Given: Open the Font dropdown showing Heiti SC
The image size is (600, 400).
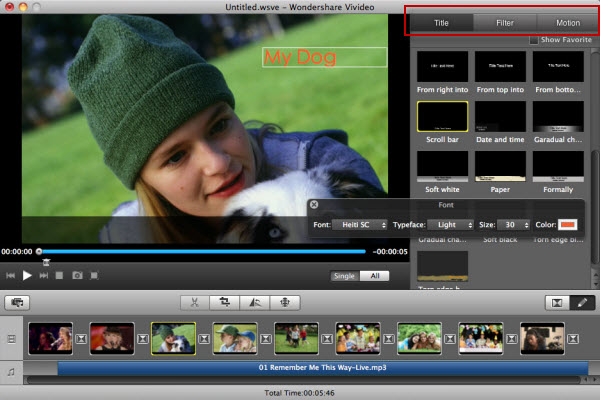Looking at the screenshot, I should tap(360, 225).
